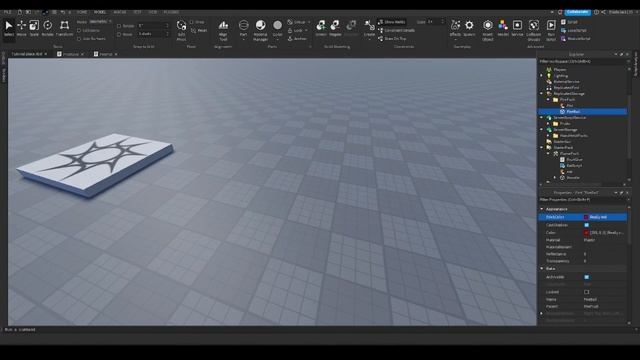The width and height of the screenshot is (640, 360).
Task: Insert a new ModuleScript
Action: click(x=576, y=38)
